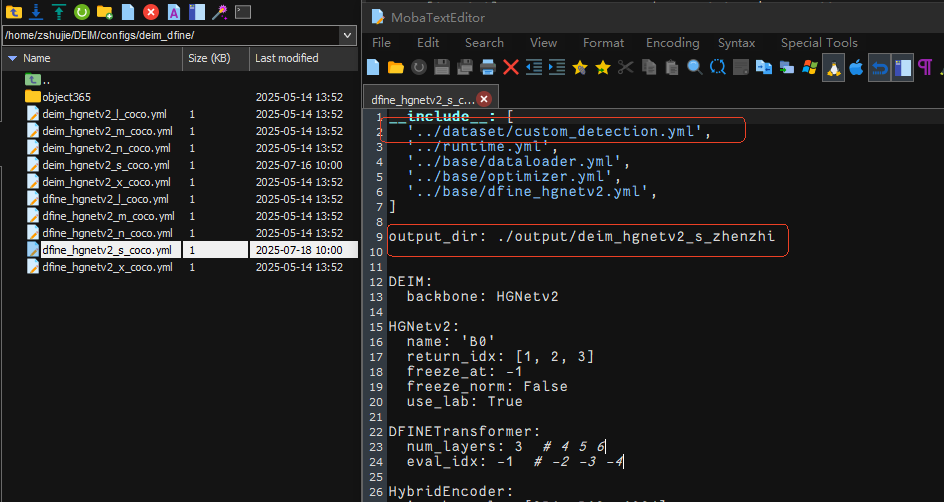
Task: Cut selection with scissors icon
Action: coord(626,67)
